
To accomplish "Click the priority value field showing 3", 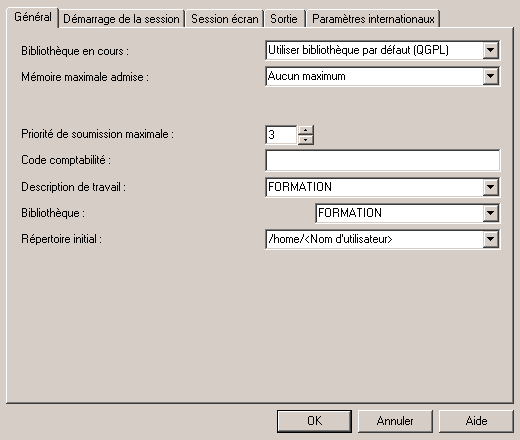I will (281, 135).
